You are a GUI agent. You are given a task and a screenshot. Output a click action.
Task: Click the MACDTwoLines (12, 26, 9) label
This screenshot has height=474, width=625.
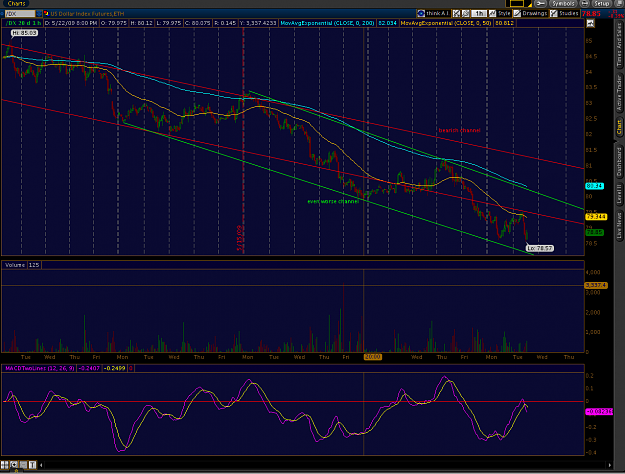(x=39, y=368)
